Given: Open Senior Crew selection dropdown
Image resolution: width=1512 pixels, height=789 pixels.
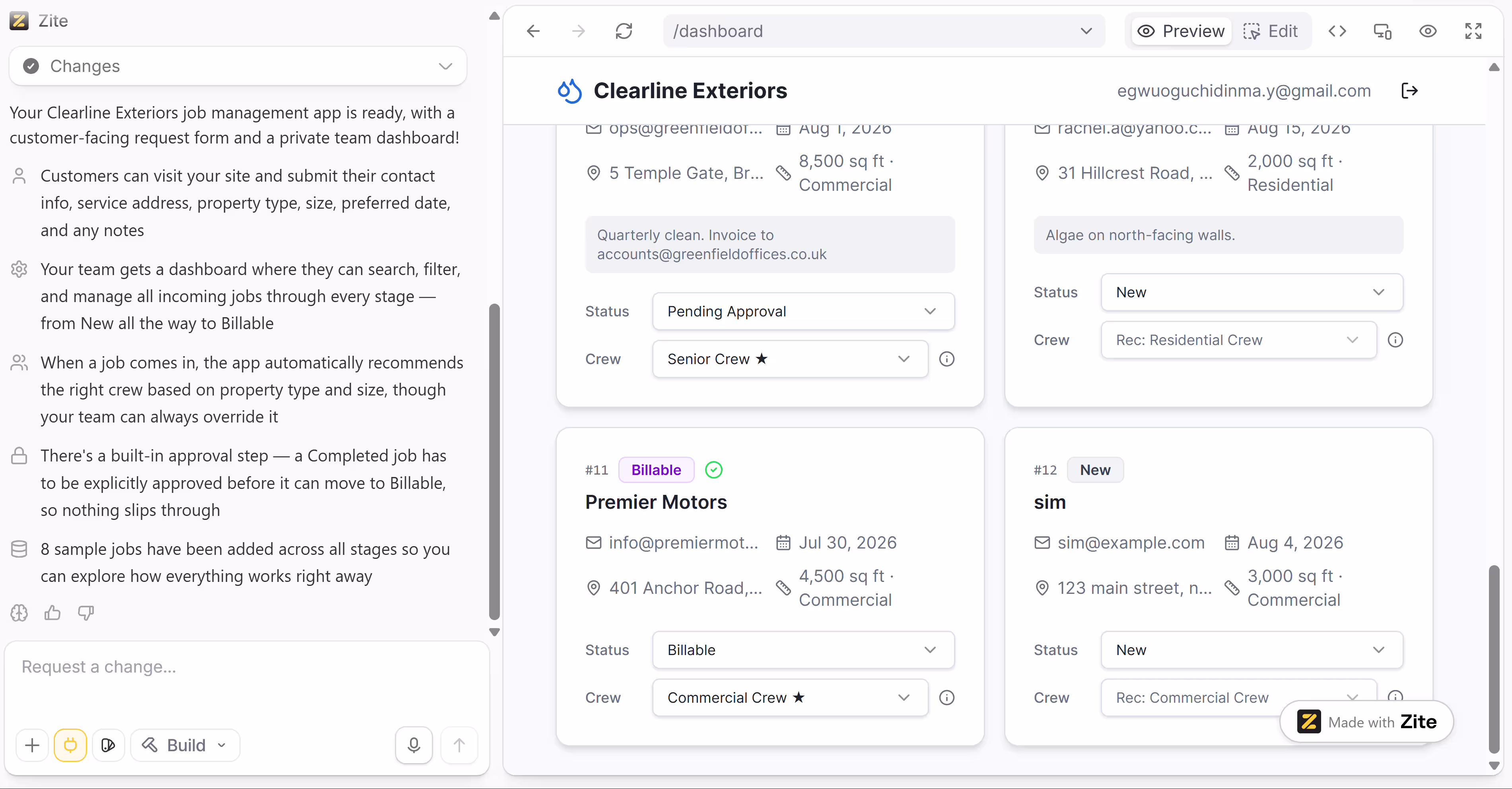Looking at the screenshot, I should click(790, 359).
